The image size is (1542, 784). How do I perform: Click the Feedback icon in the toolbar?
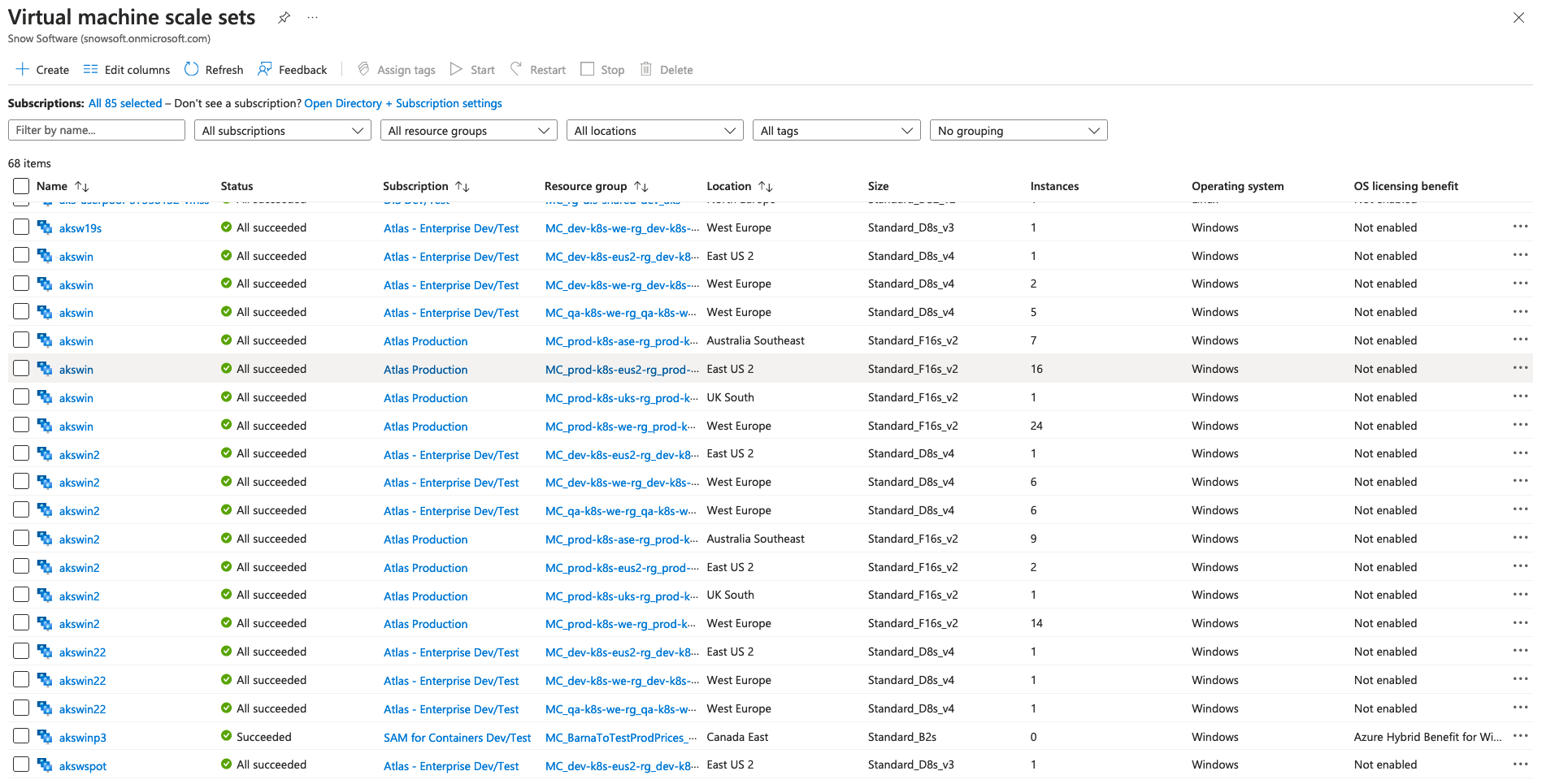point(265,70)
